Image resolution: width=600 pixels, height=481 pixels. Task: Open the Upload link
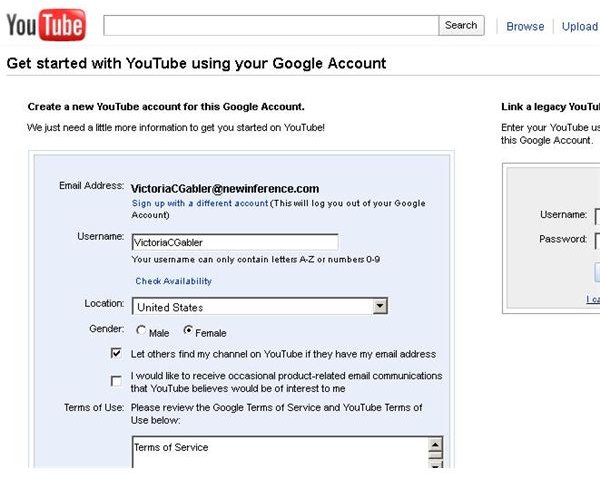coord(580,26)
